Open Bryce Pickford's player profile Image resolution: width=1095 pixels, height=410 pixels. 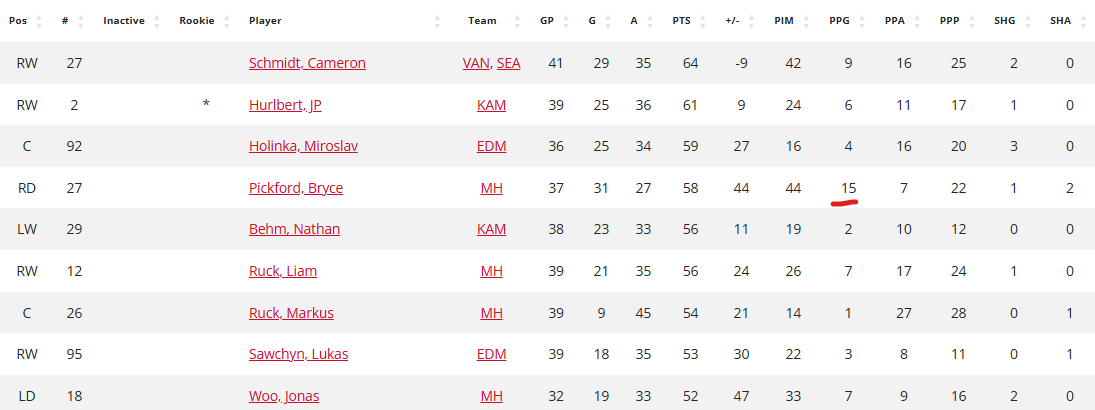pos(296,188)
